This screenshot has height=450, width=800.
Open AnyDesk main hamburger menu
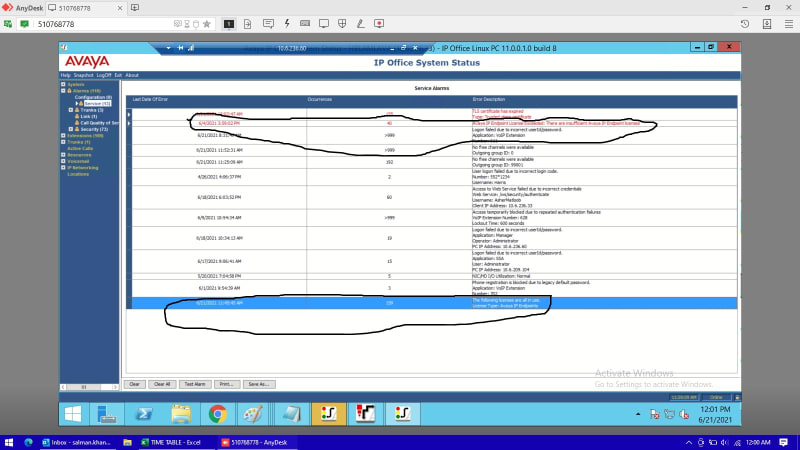[789, 23]
